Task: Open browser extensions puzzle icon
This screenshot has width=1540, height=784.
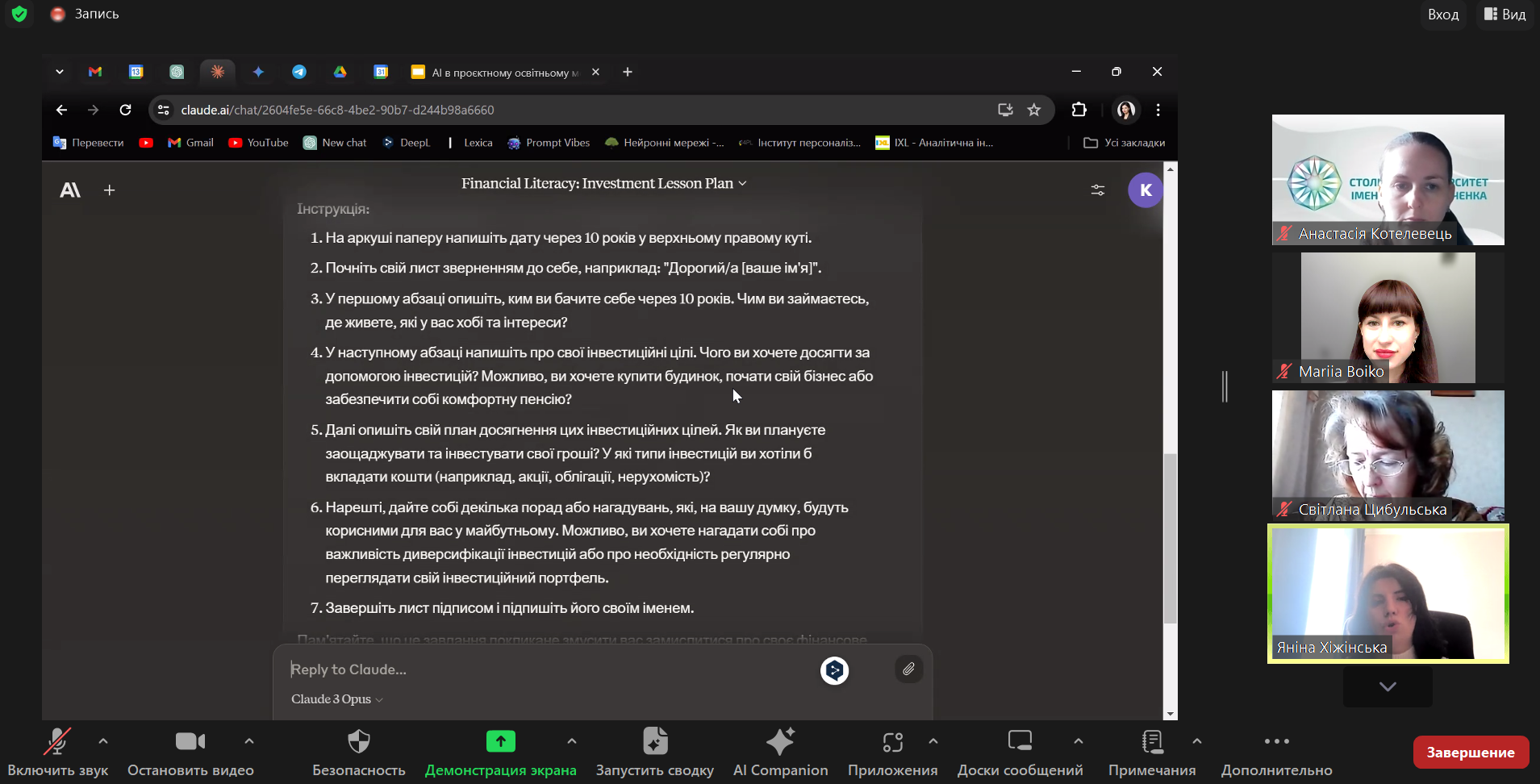Action: [x=1079, y=110]
